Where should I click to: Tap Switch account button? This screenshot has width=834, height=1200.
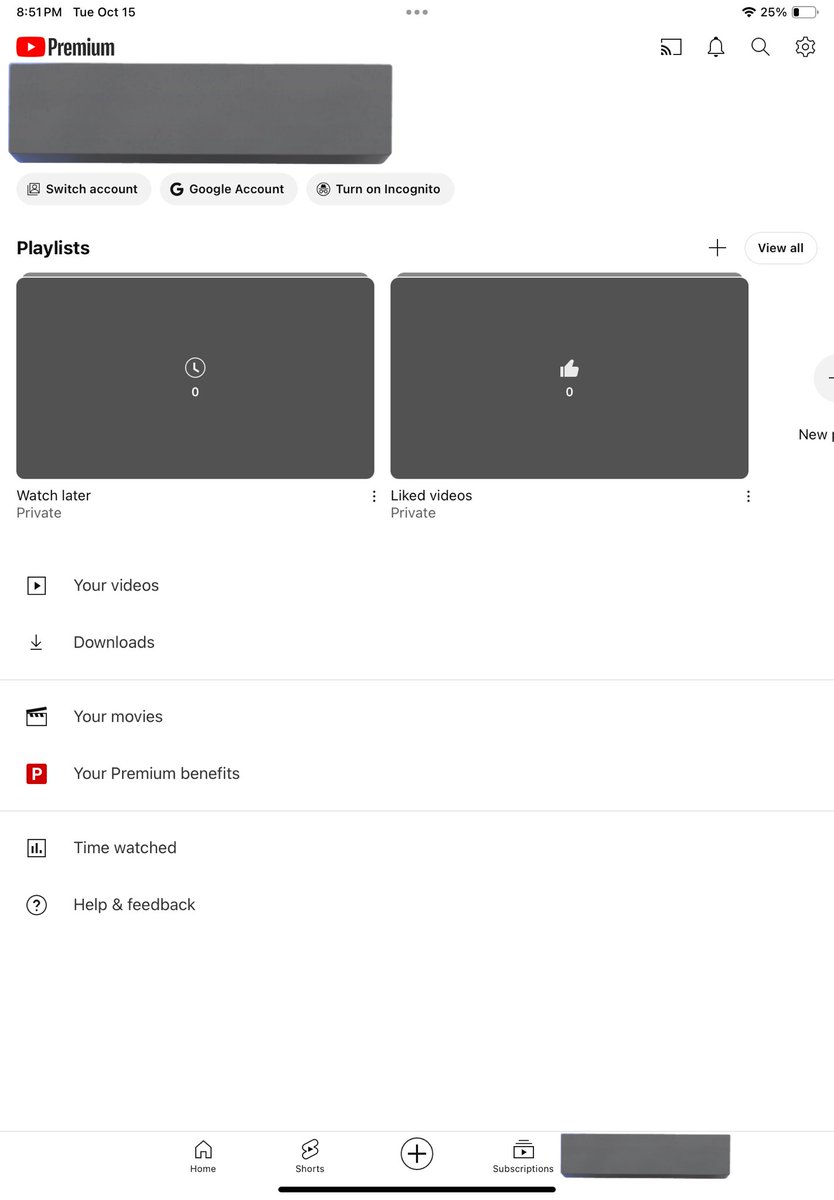pos(84,189)
